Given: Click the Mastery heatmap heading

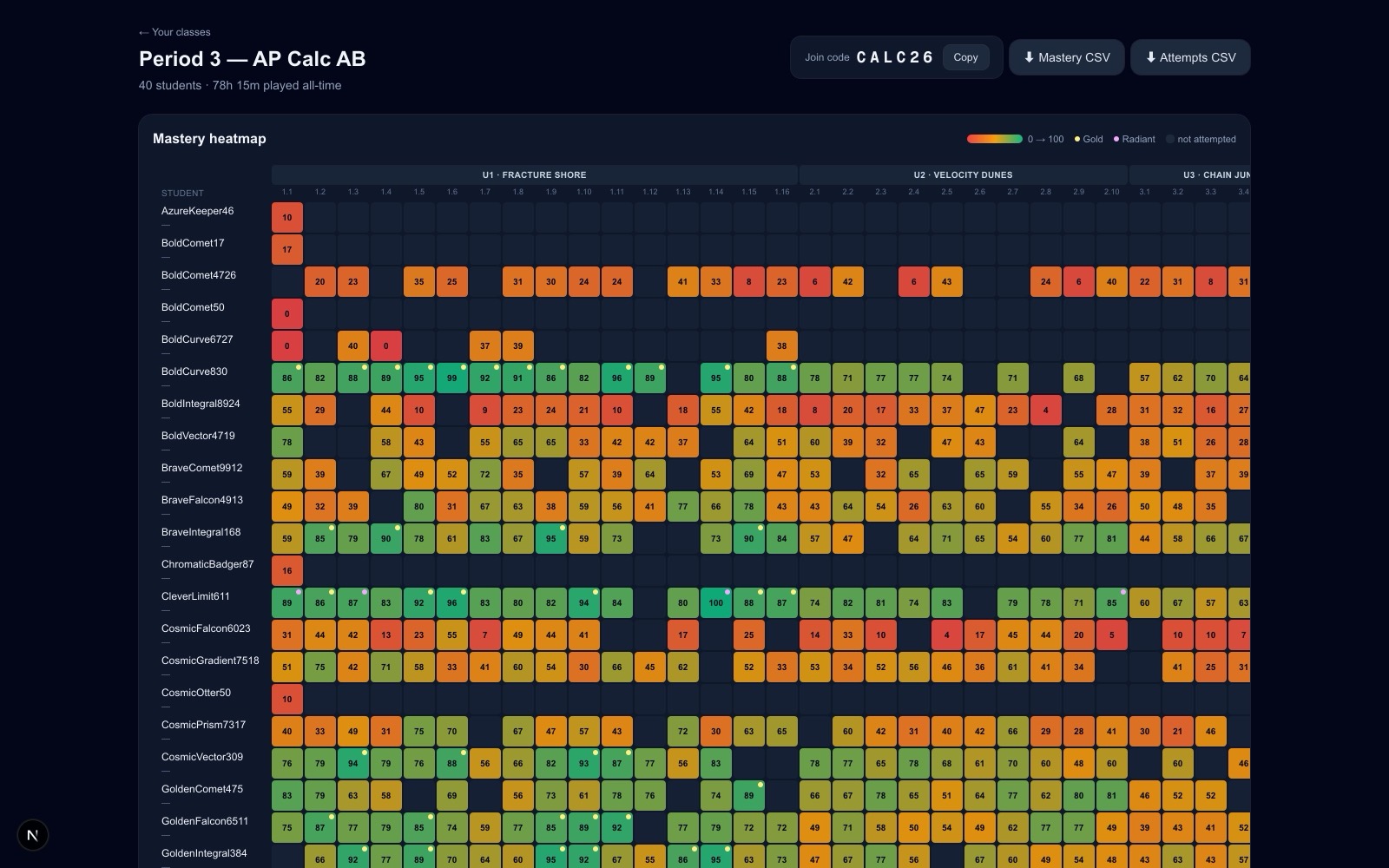Looking at the screenshot, I should coord(209,139).
